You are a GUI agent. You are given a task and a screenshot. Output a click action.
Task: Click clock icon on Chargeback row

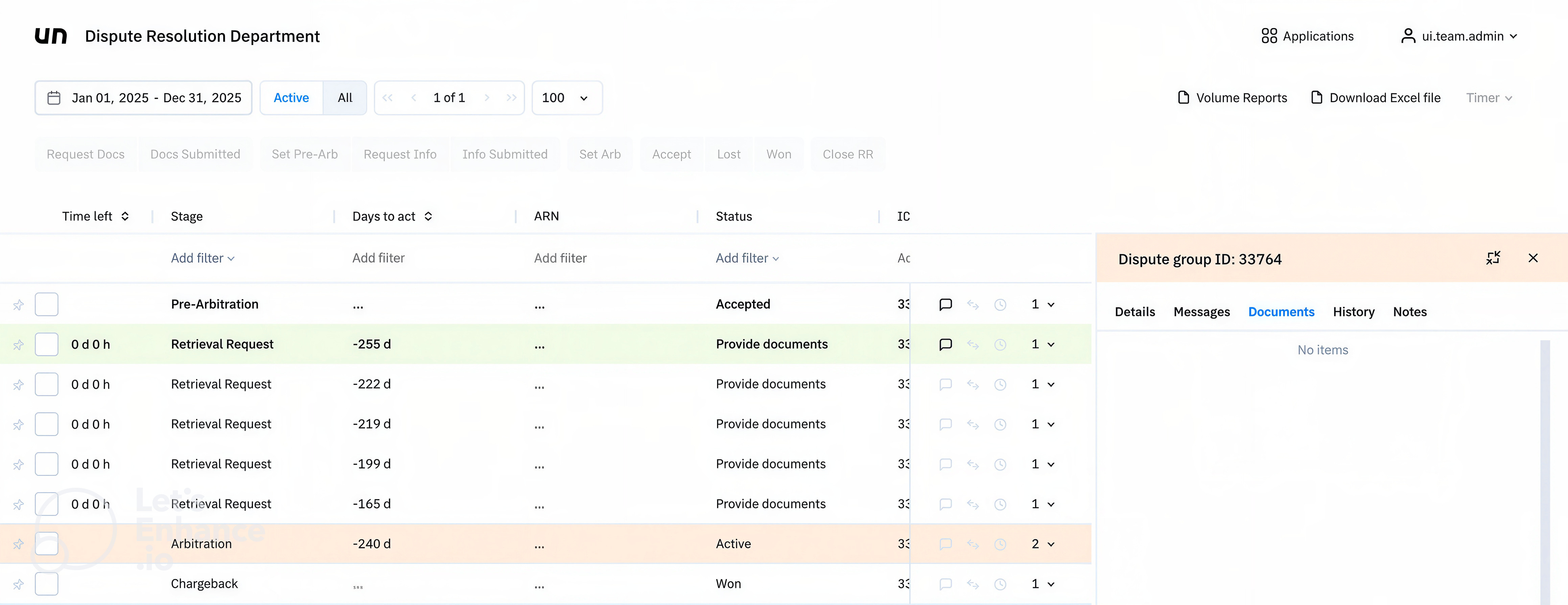1000,584
